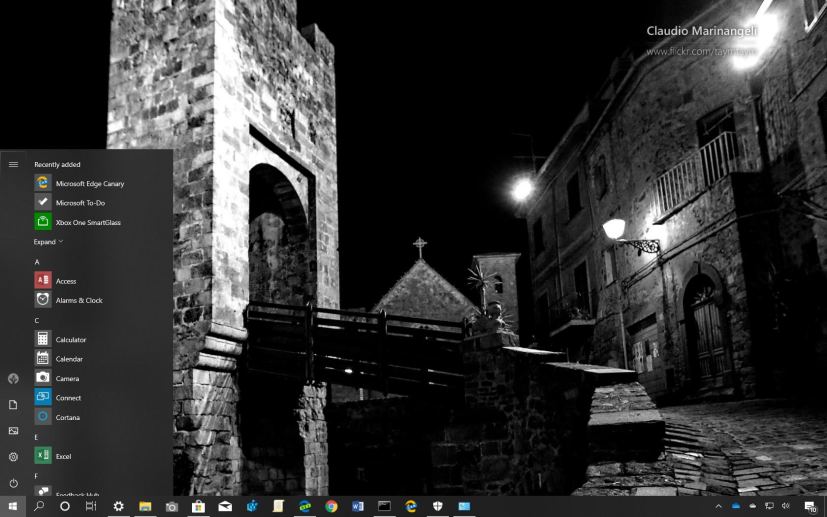The height and width of the screenshot is (517, 827).
Task: Click the white OneDrive cloud tray icon
Action: pyautogui.click(x=752, y=506)
